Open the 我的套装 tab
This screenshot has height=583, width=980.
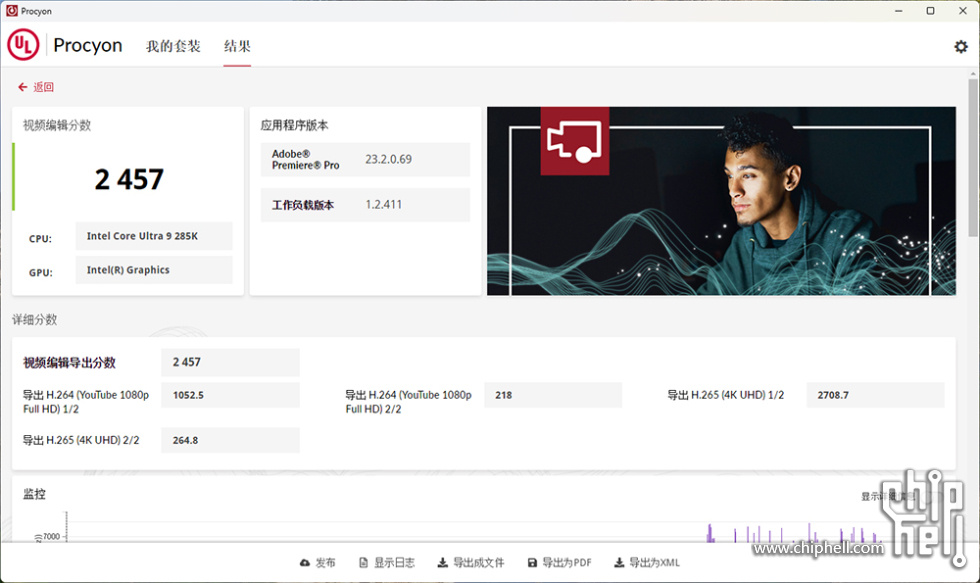(x=173, y=46)
